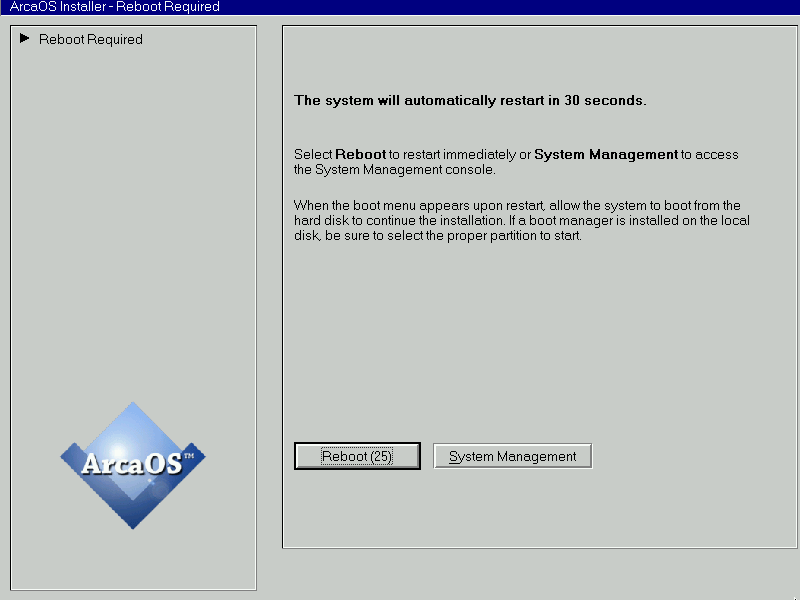Click the Reboot (25) button
800x600 pixels.
tap(357, 456)
